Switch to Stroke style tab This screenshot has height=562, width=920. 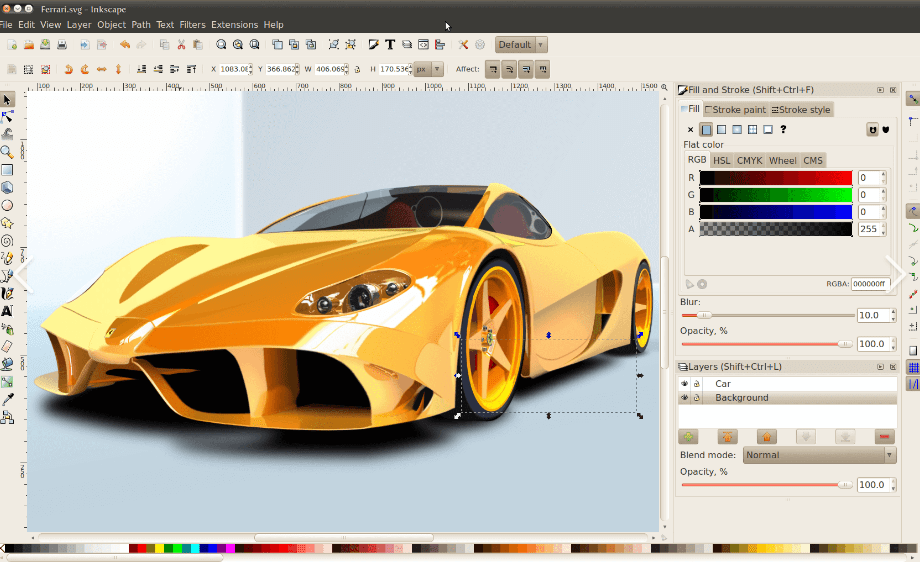(x=801, y=110)
